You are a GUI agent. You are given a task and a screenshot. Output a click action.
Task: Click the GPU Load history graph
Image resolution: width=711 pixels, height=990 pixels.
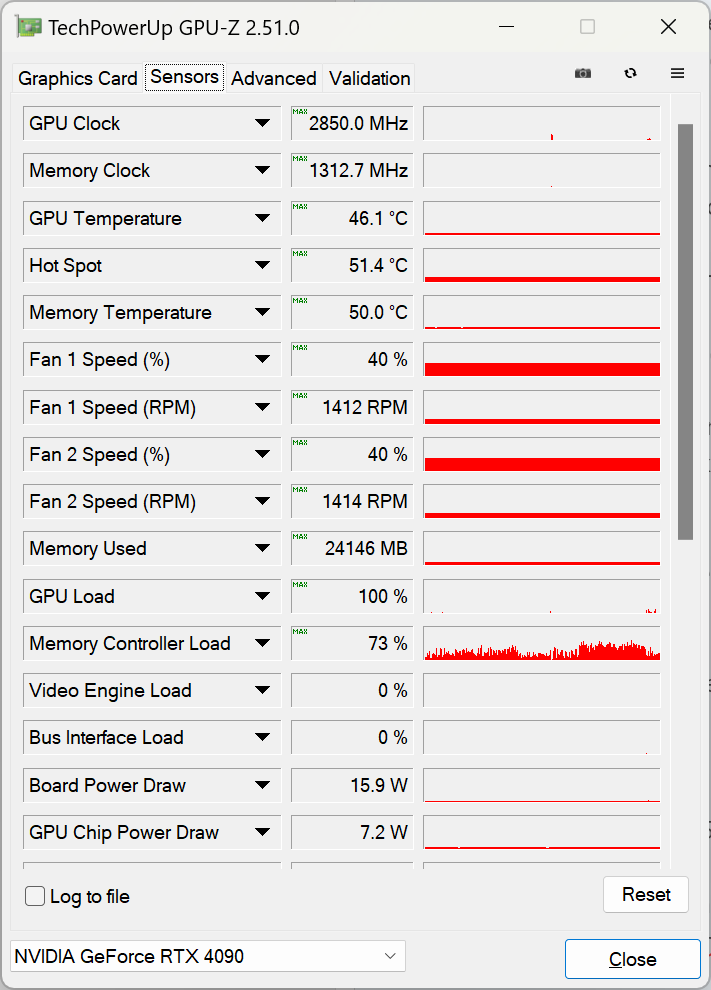(x=542, y=596)
